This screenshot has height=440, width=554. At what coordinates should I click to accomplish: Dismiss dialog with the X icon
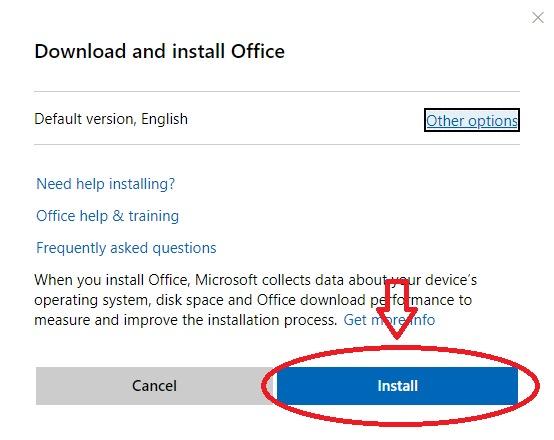[x=537, y=17]
